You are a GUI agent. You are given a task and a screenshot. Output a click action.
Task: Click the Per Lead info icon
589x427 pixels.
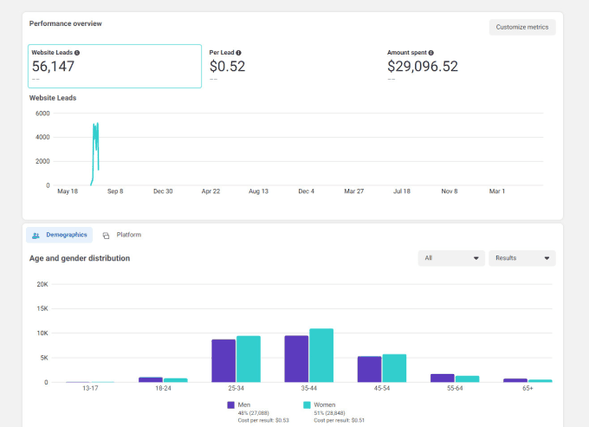pos(239,53)
